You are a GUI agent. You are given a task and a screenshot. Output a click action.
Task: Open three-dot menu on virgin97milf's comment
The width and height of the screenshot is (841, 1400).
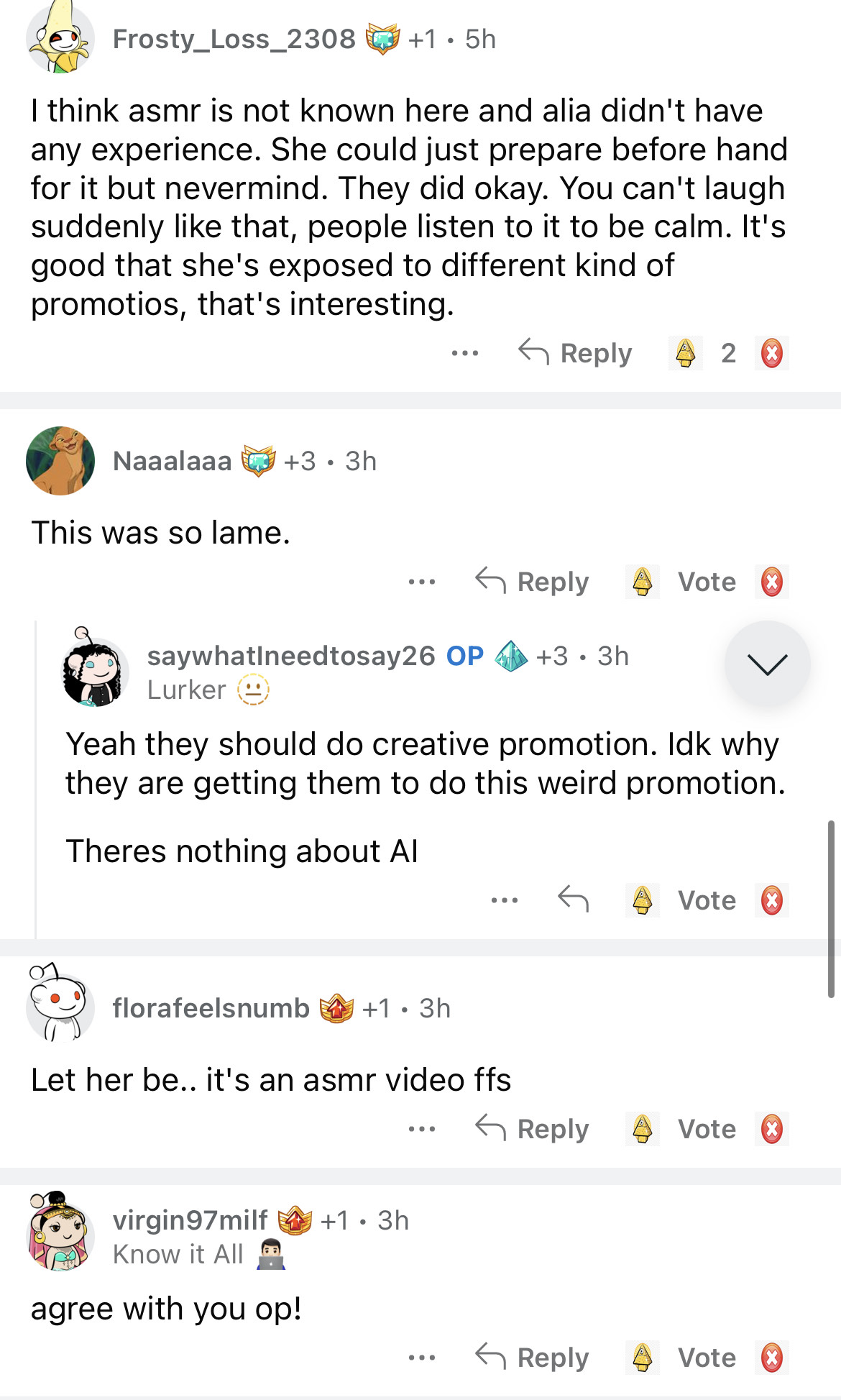click(422, 1358)
